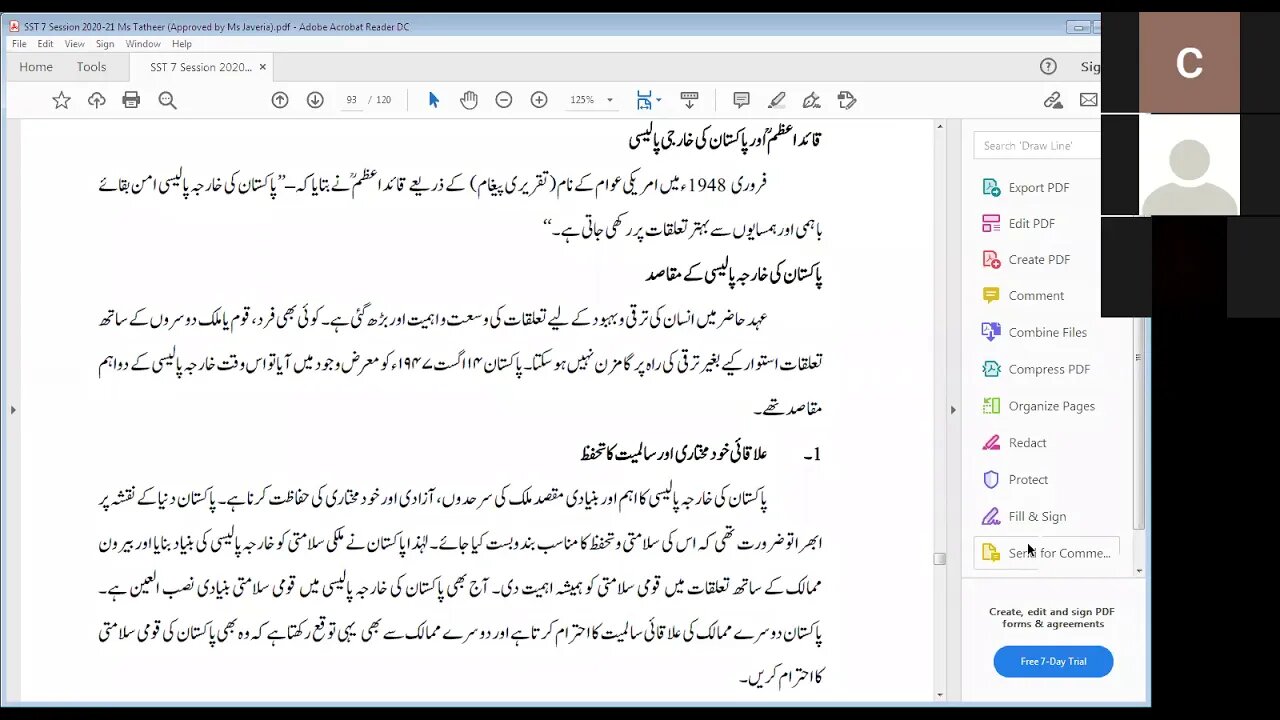Go to the next page arrow
Screen dimensions: 1280x720
(315, 100)
